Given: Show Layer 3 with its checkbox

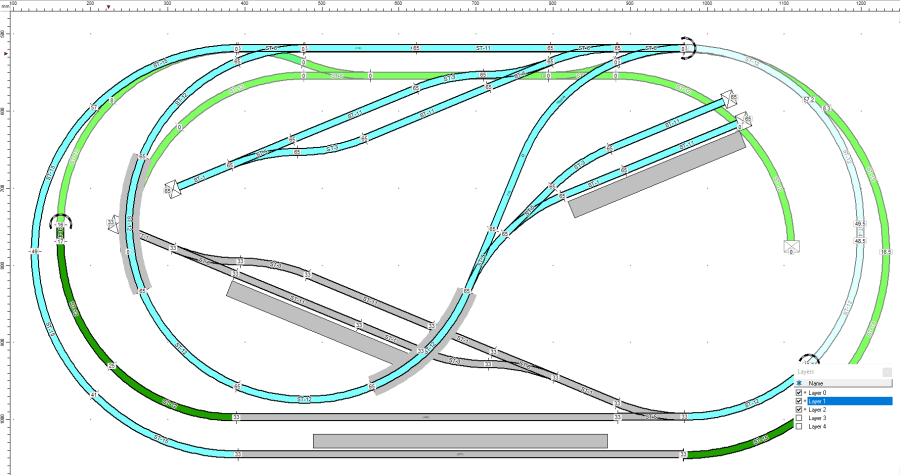Looking at the screenshot, I should 798,418.
